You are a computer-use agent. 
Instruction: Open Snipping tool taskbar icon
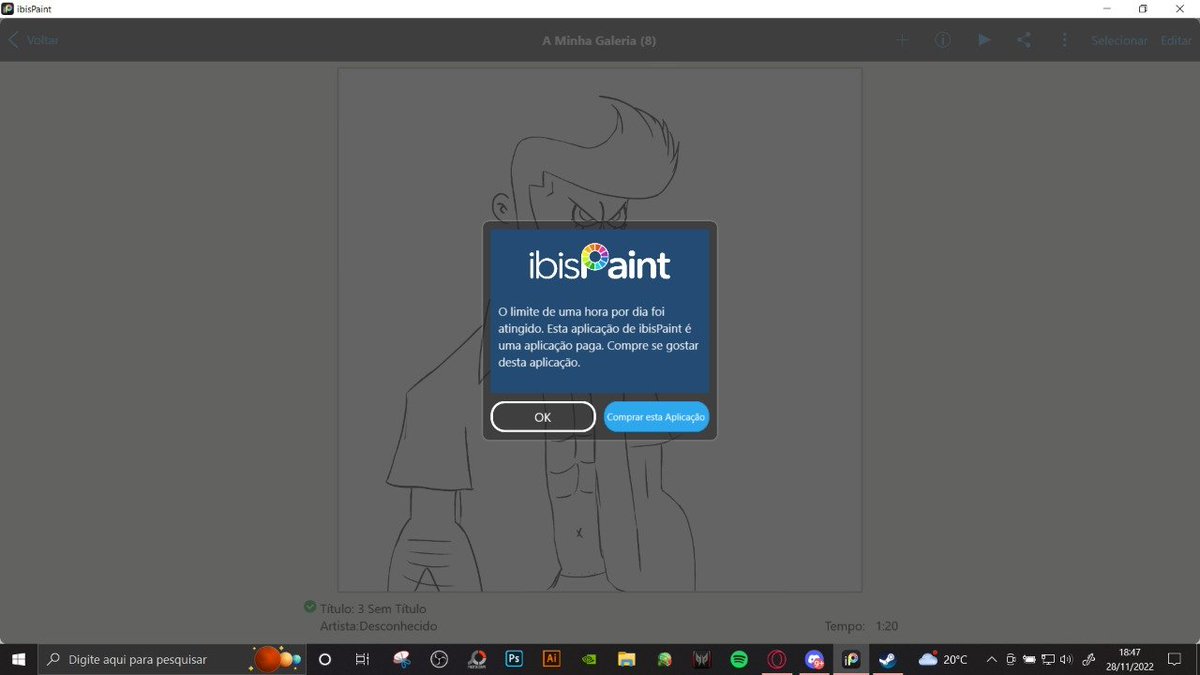[x=401, y=659]
